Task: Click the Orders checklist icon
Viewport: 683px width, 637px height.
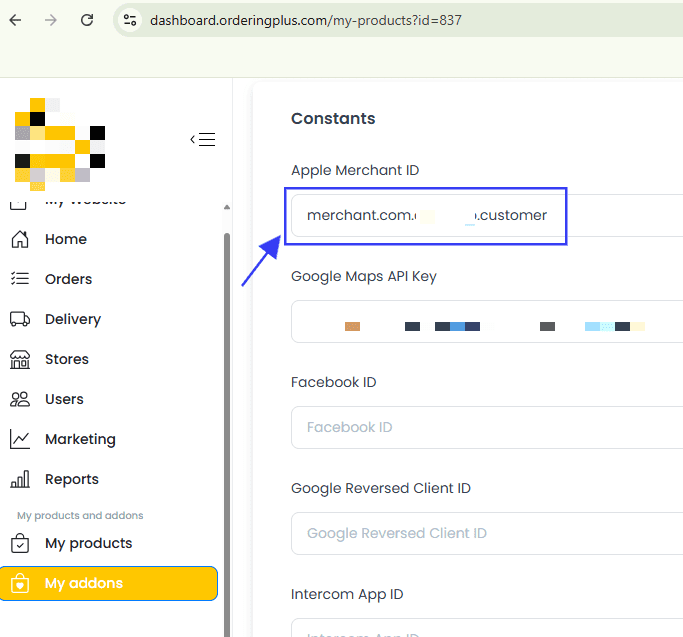Action: click(20, 279)
